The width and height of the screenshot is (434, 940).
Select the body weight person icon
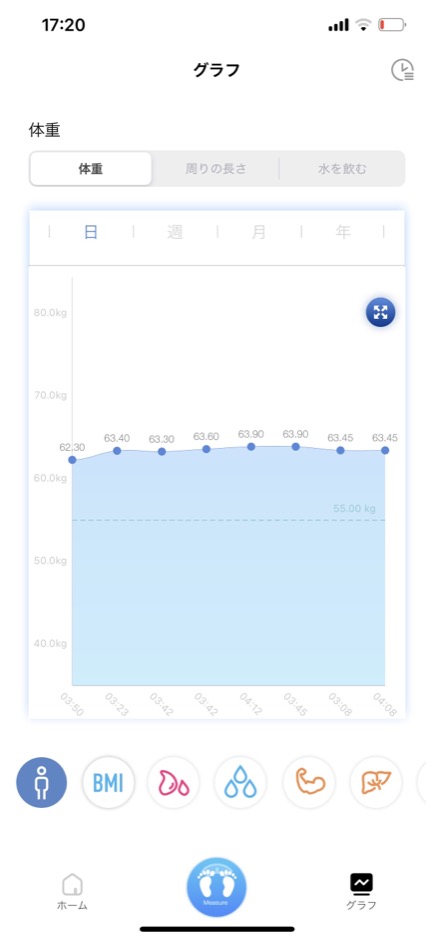tap(41, 783)
